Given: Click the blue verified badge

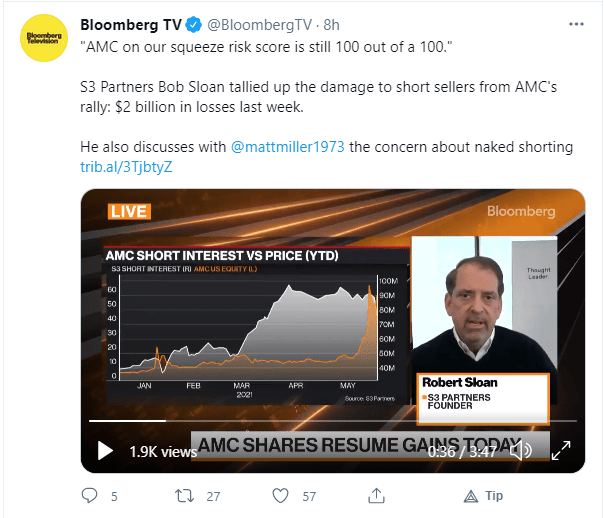Looking at the screenshot, I should pos(194,25).
